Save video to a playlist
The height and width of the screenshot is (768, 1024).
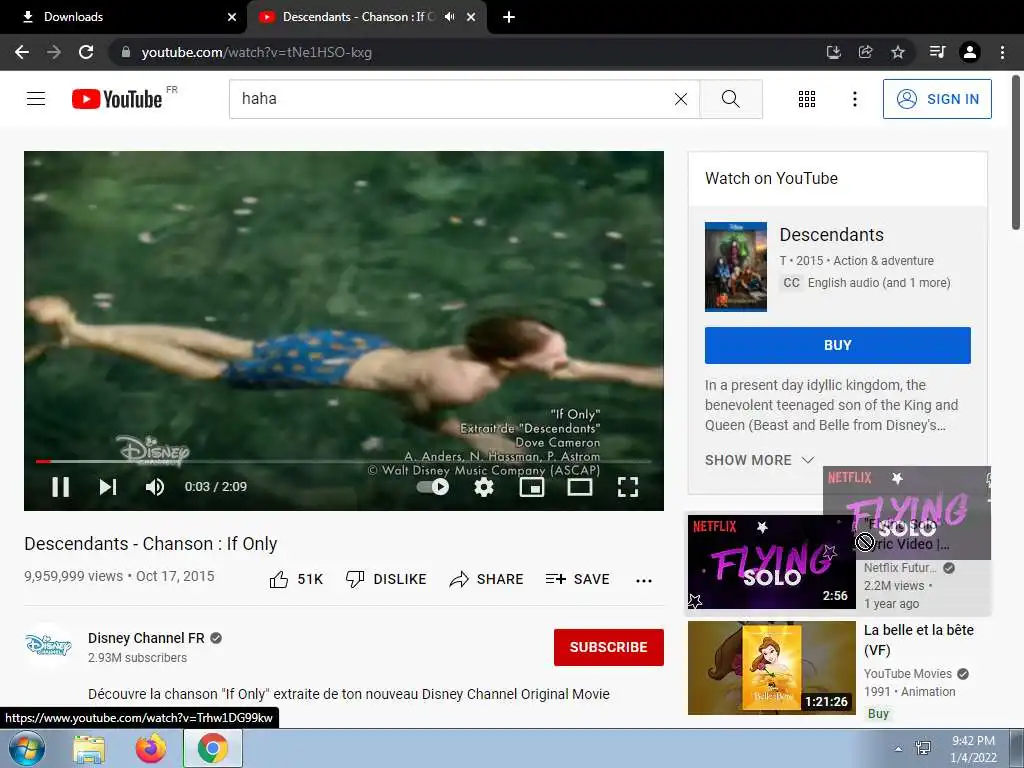pyautogui.click(x=577, y=579)
